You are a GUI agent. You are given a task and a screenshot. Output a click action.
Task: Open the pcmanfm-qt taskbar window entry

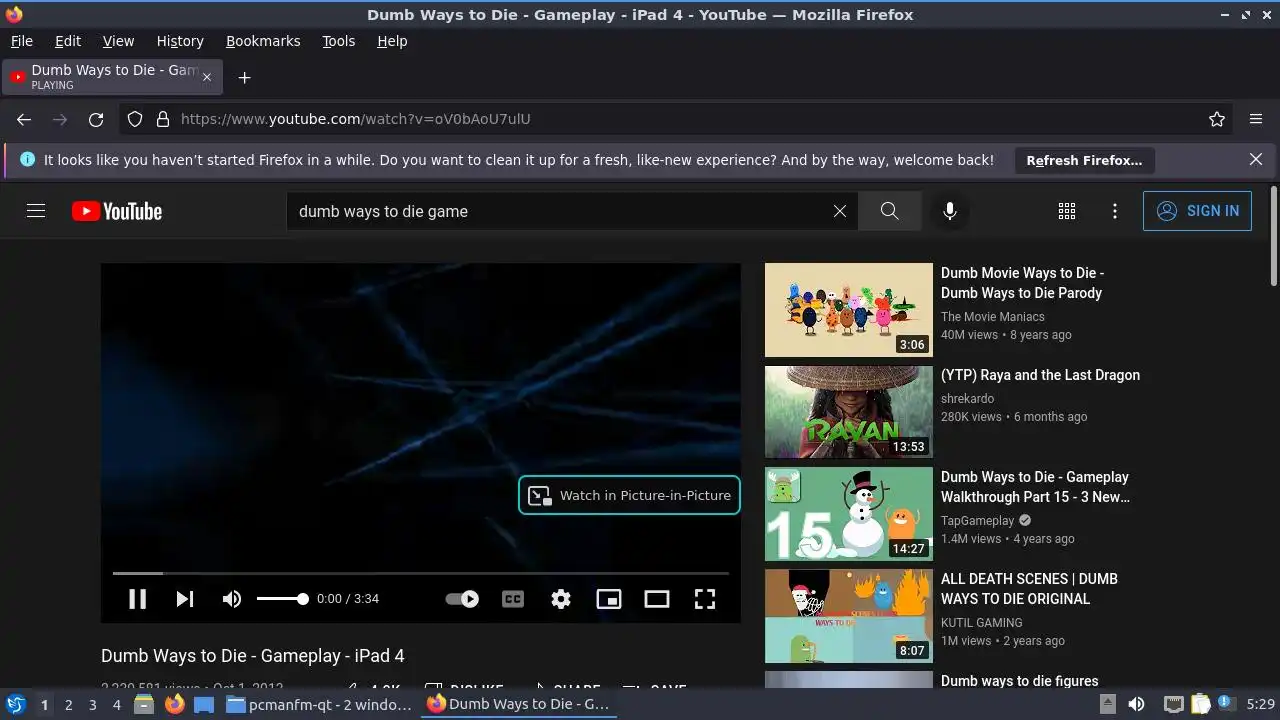tap(320, 705)
